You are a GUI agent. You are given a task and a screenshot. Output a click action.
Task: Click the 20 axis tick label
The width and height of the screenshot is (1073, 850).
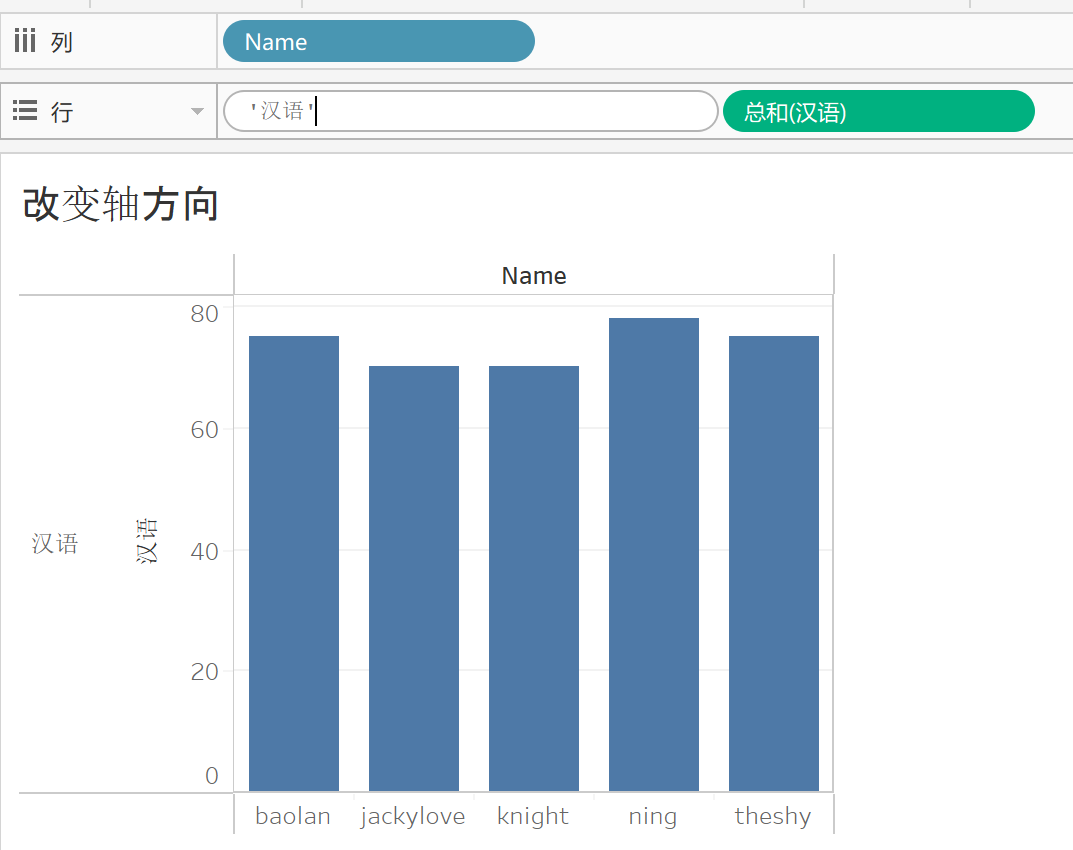205,672
